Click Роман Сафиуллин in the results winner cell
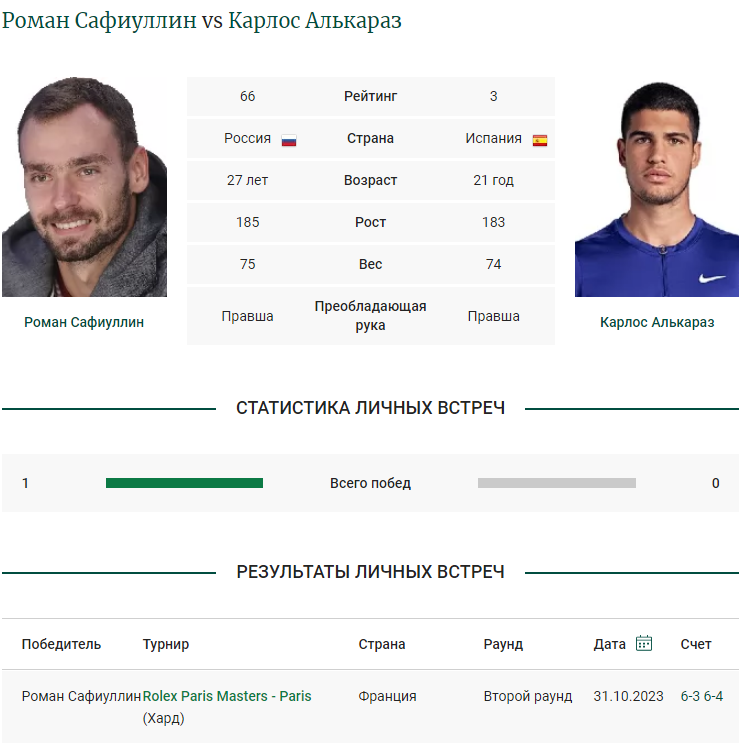739x743 pixels. 81,696
